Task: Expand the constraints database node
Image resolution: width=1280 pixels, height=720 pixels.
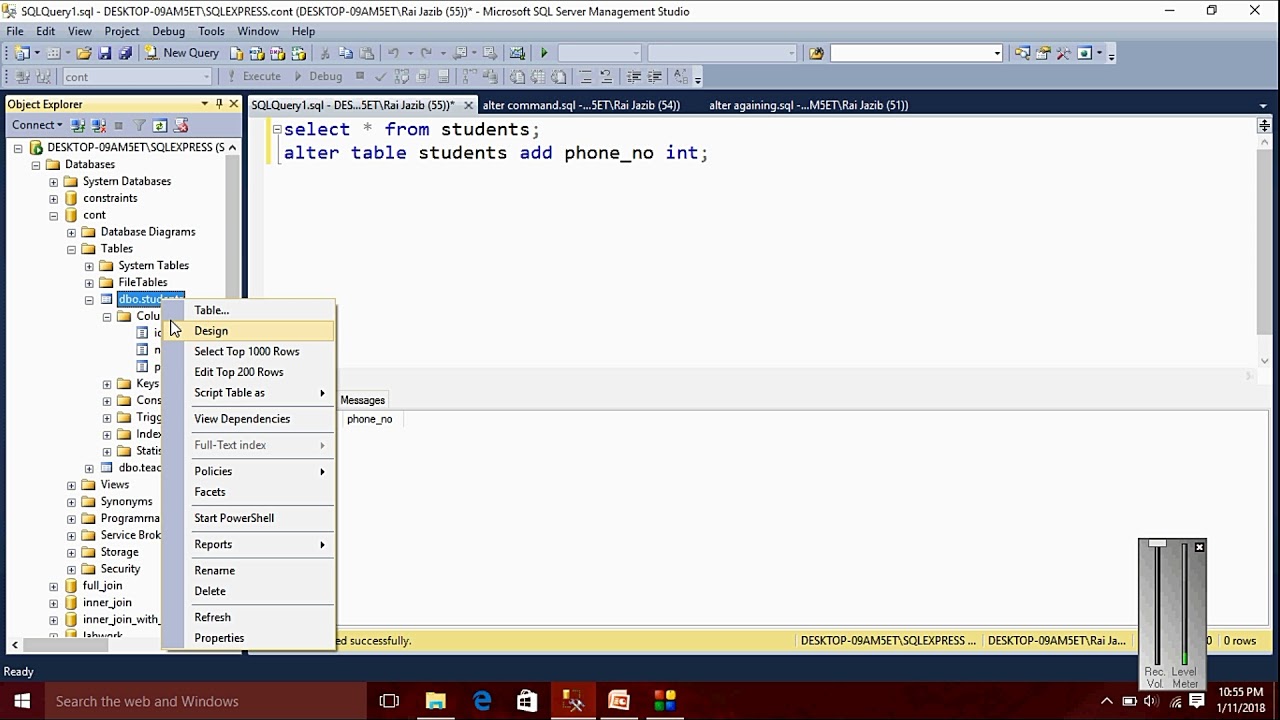Action: click(x=54, y=199)
